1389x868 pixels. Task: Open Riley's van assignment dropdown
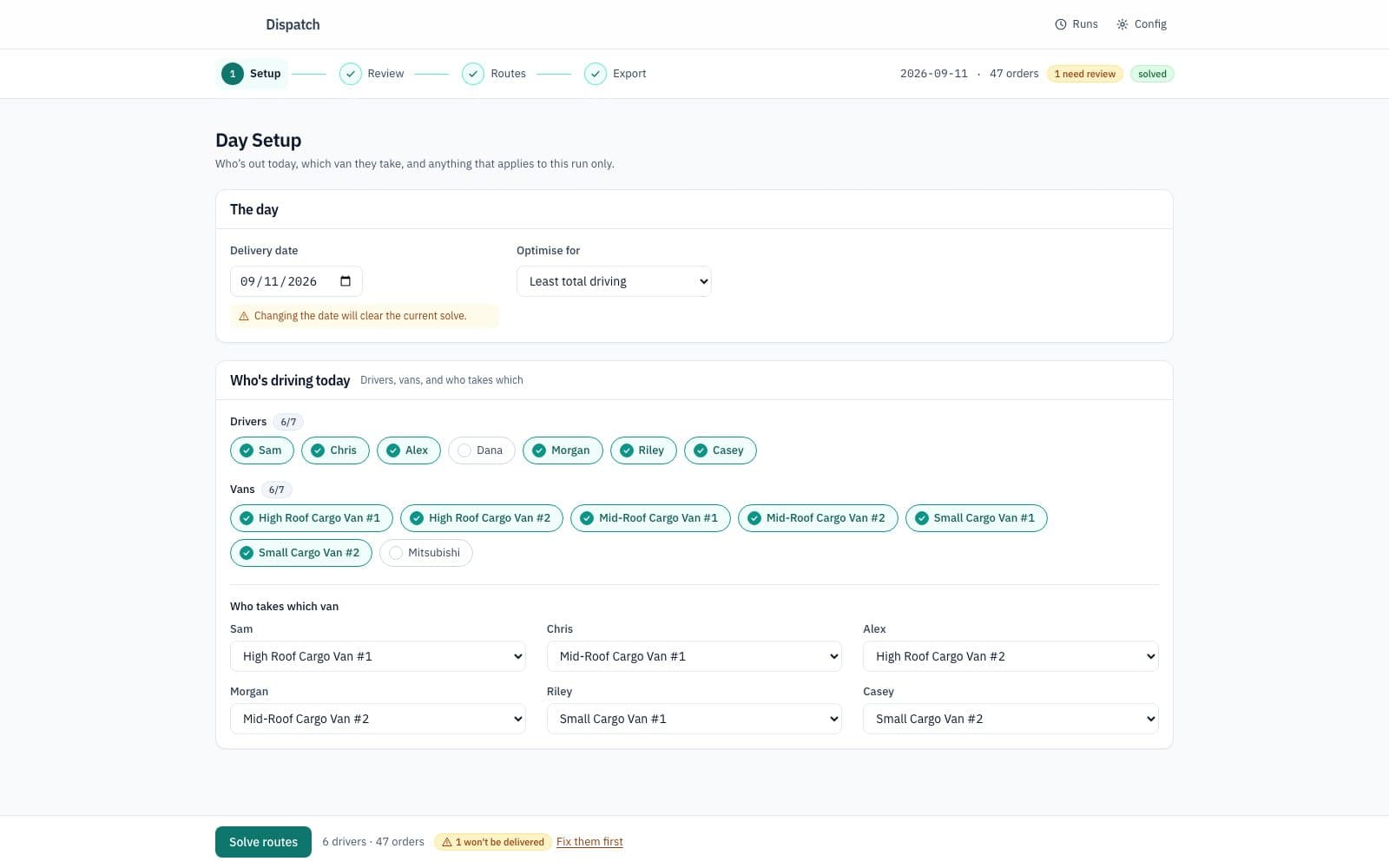[694, 719]
